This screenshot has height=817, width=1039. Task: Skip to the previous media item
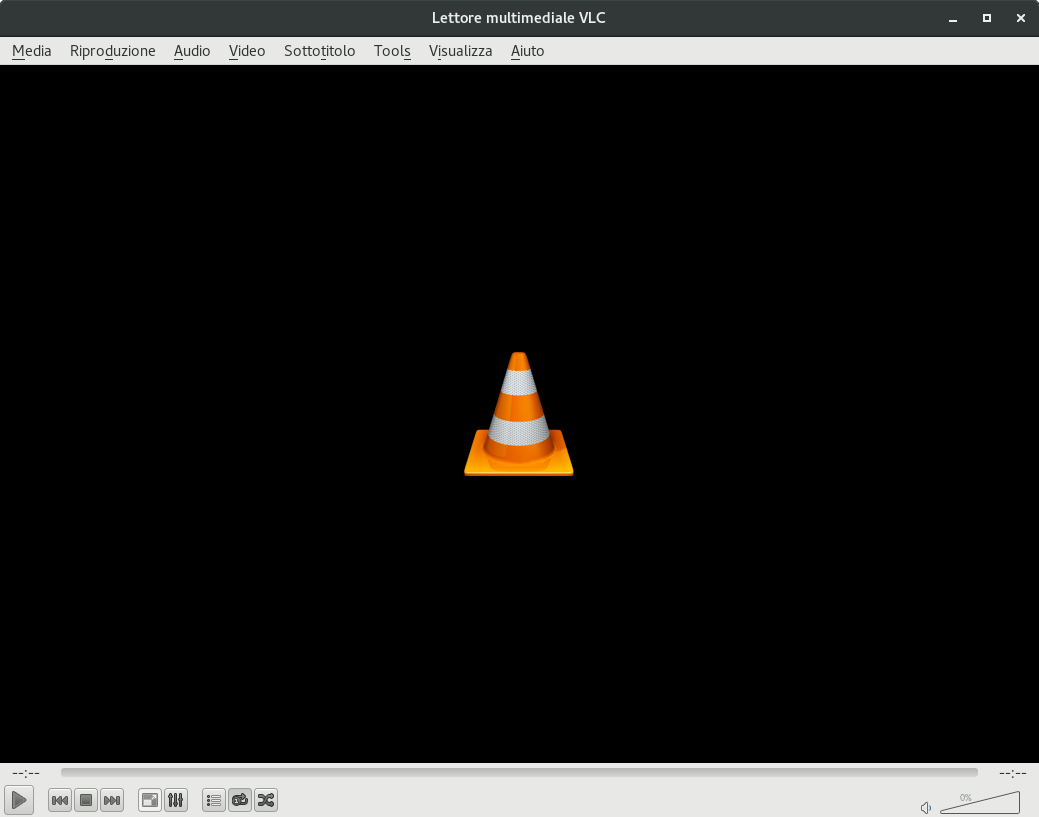tap(59, 800)
